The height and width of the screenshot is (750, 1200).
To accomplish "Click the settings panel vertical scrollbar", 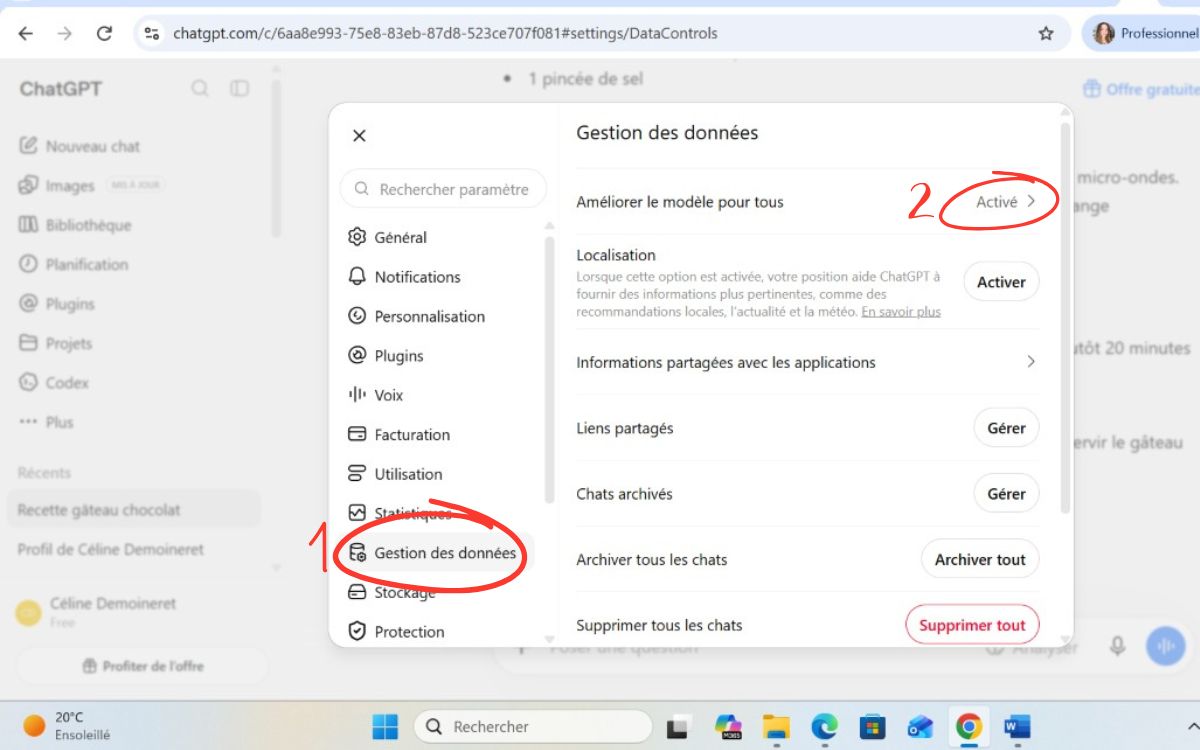I will [1065, 318].
